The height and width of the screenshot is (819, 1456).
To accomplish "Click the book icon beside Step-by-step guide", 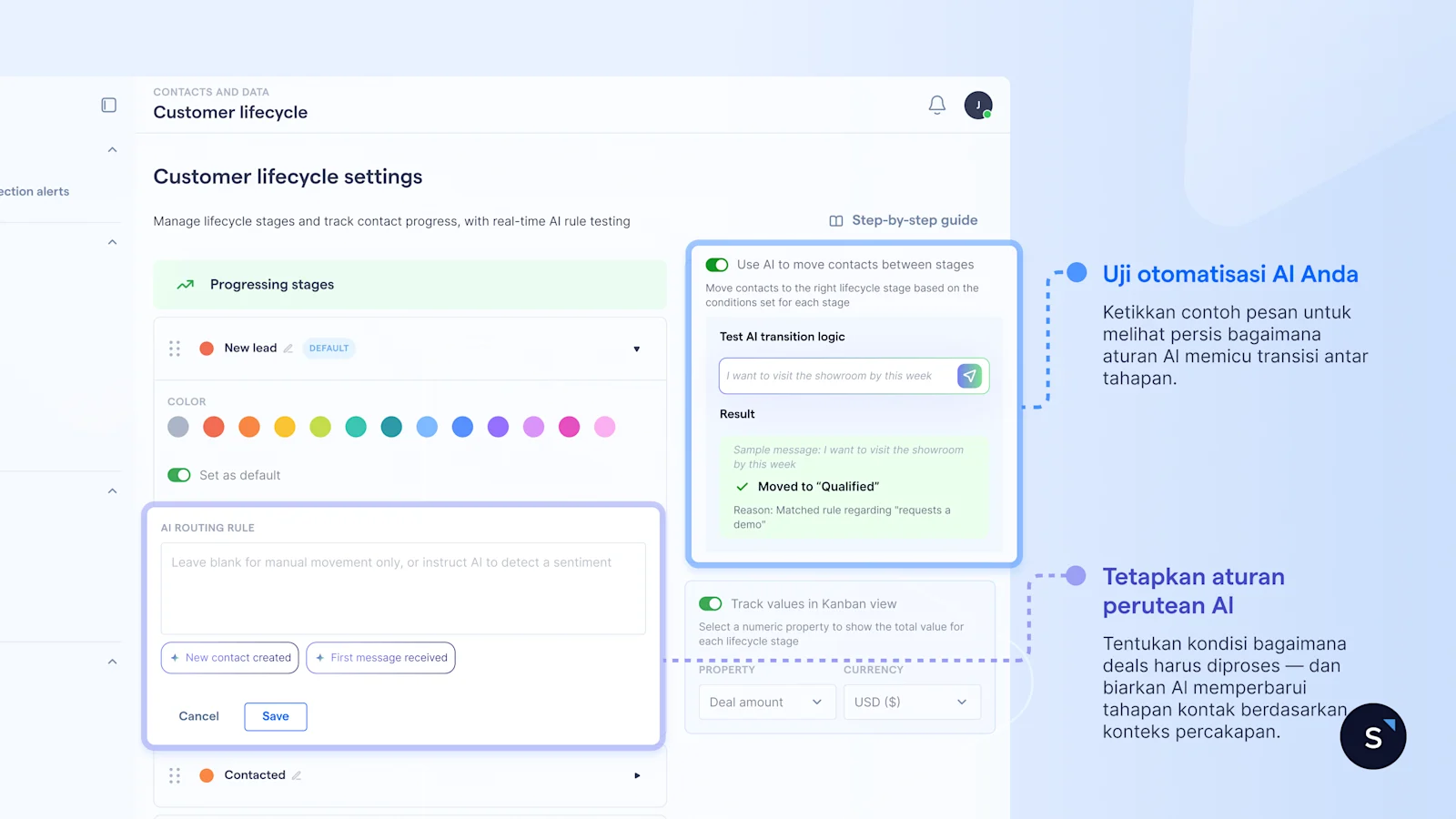I will coord(836,221).
